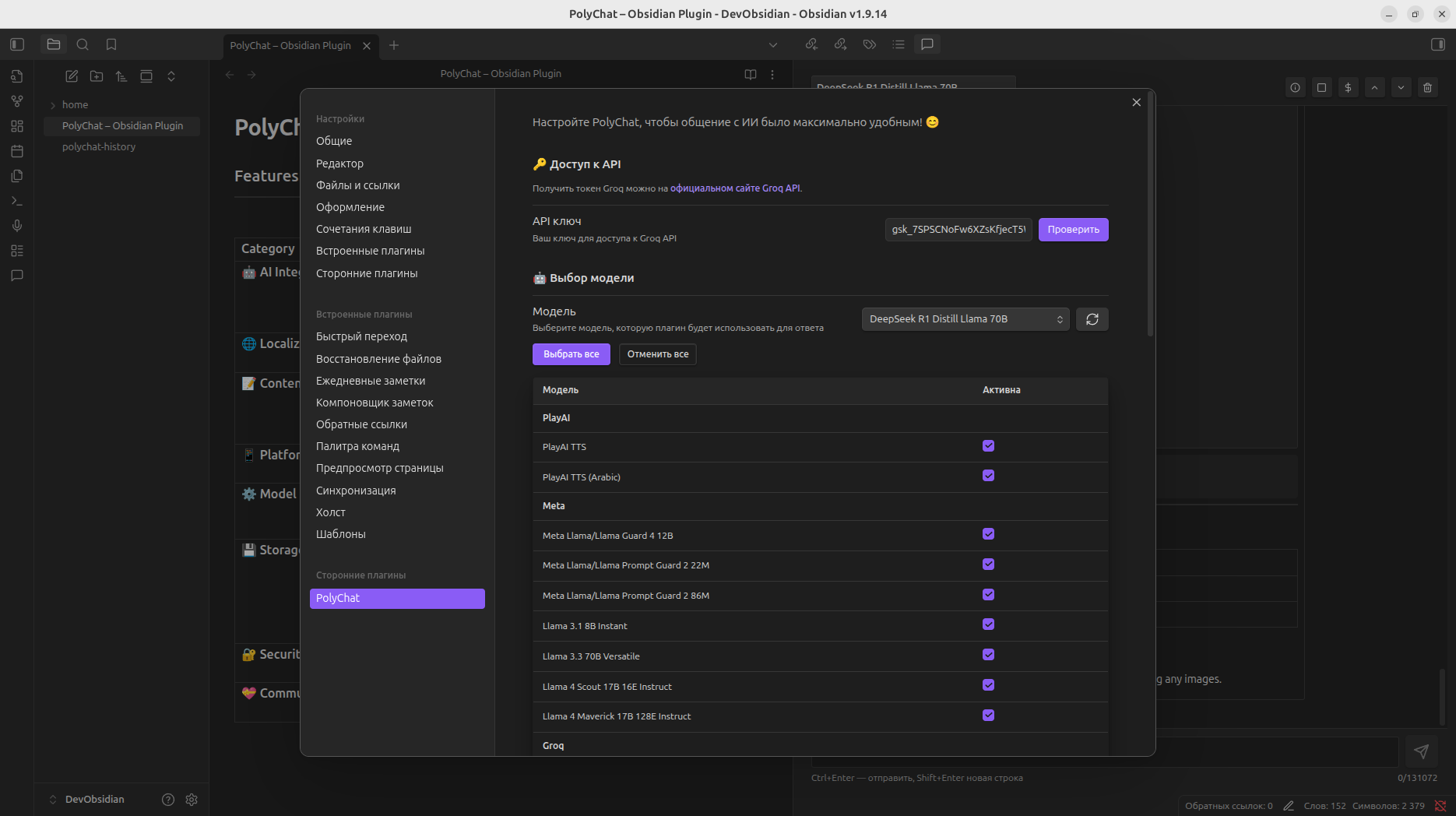
Task: Delete the conversation with the trash icon
Action: 1428,87
